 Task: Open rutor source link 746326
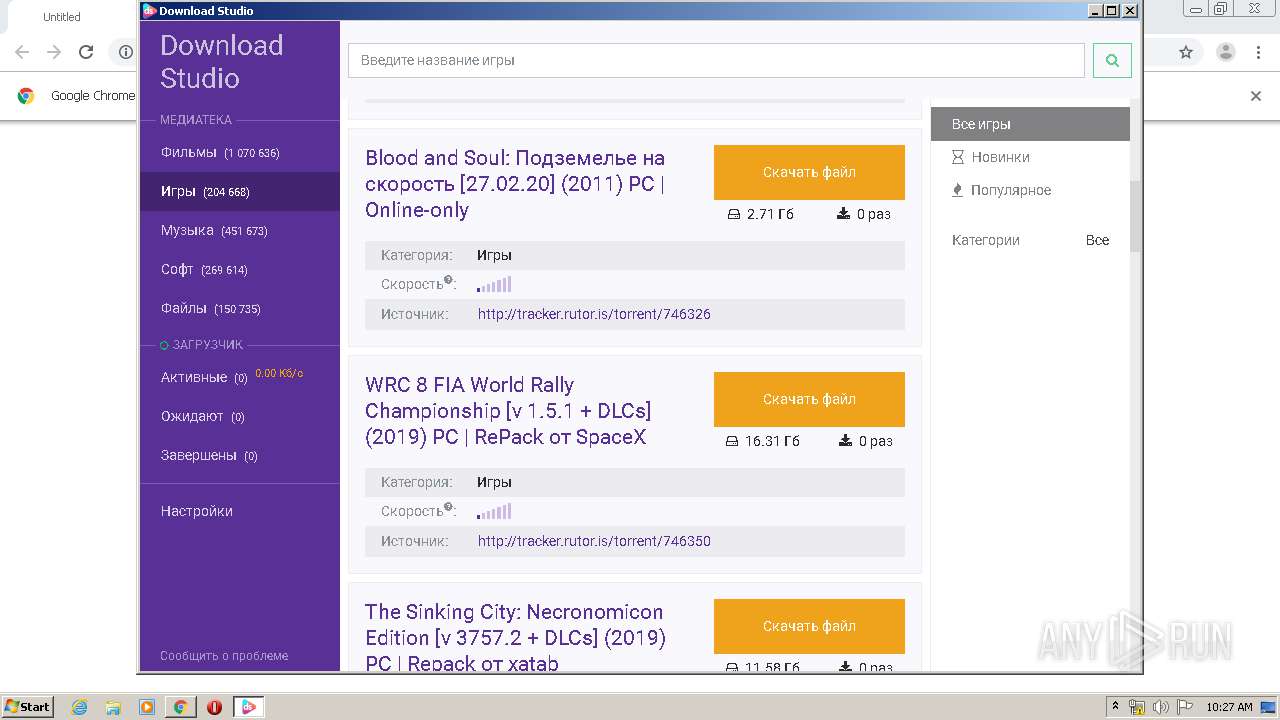(x=594, y=314)
